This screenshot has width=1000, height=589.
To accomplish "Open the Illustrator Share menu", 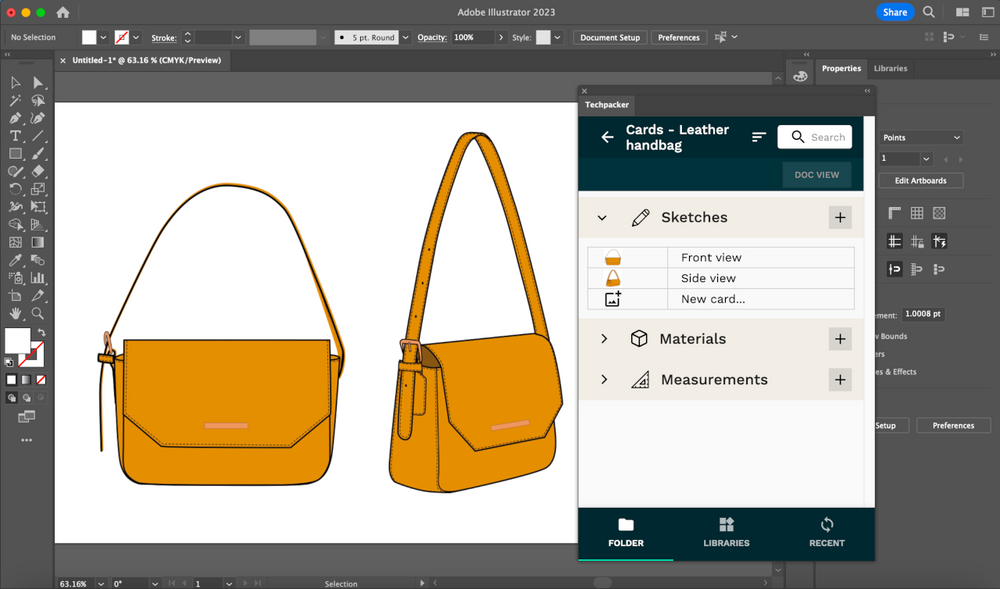I will pyautogui.click(x=893, y=11).
